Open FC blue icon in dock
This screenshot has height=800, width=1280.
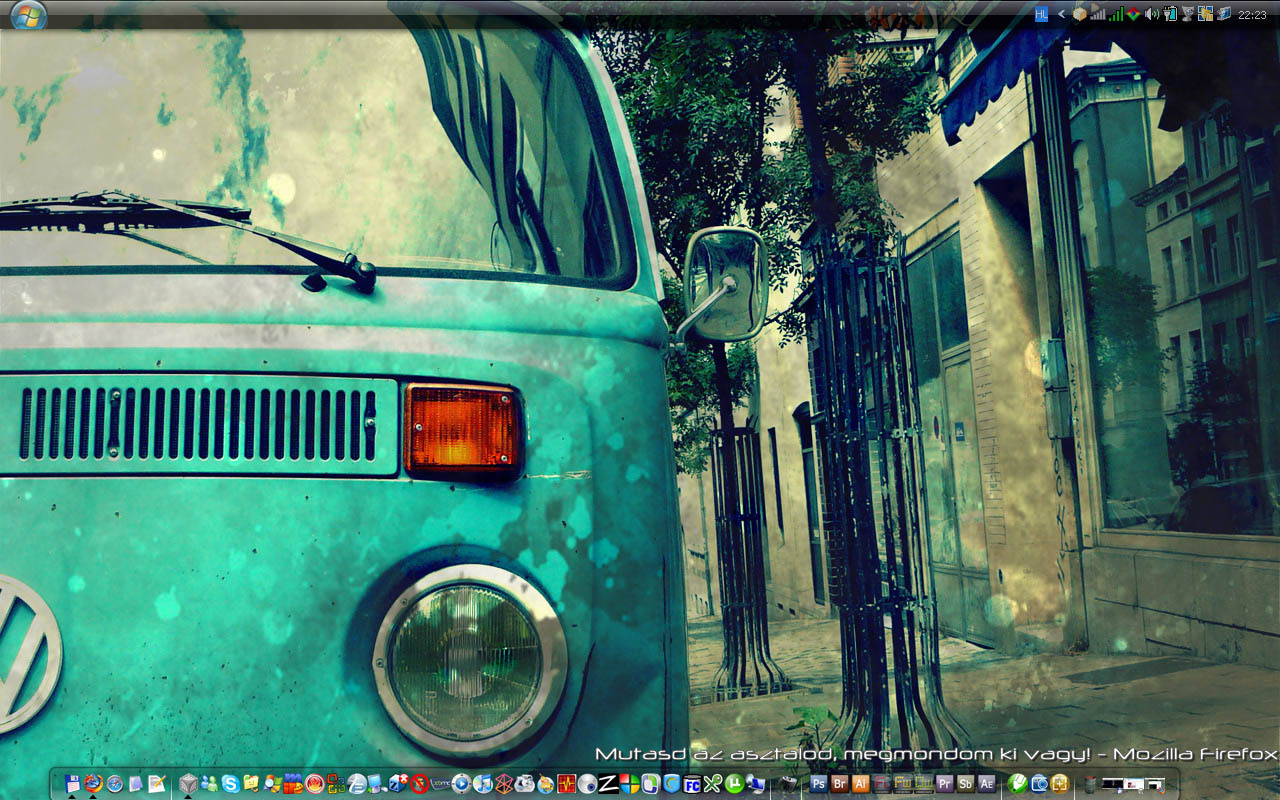point(692,783)
